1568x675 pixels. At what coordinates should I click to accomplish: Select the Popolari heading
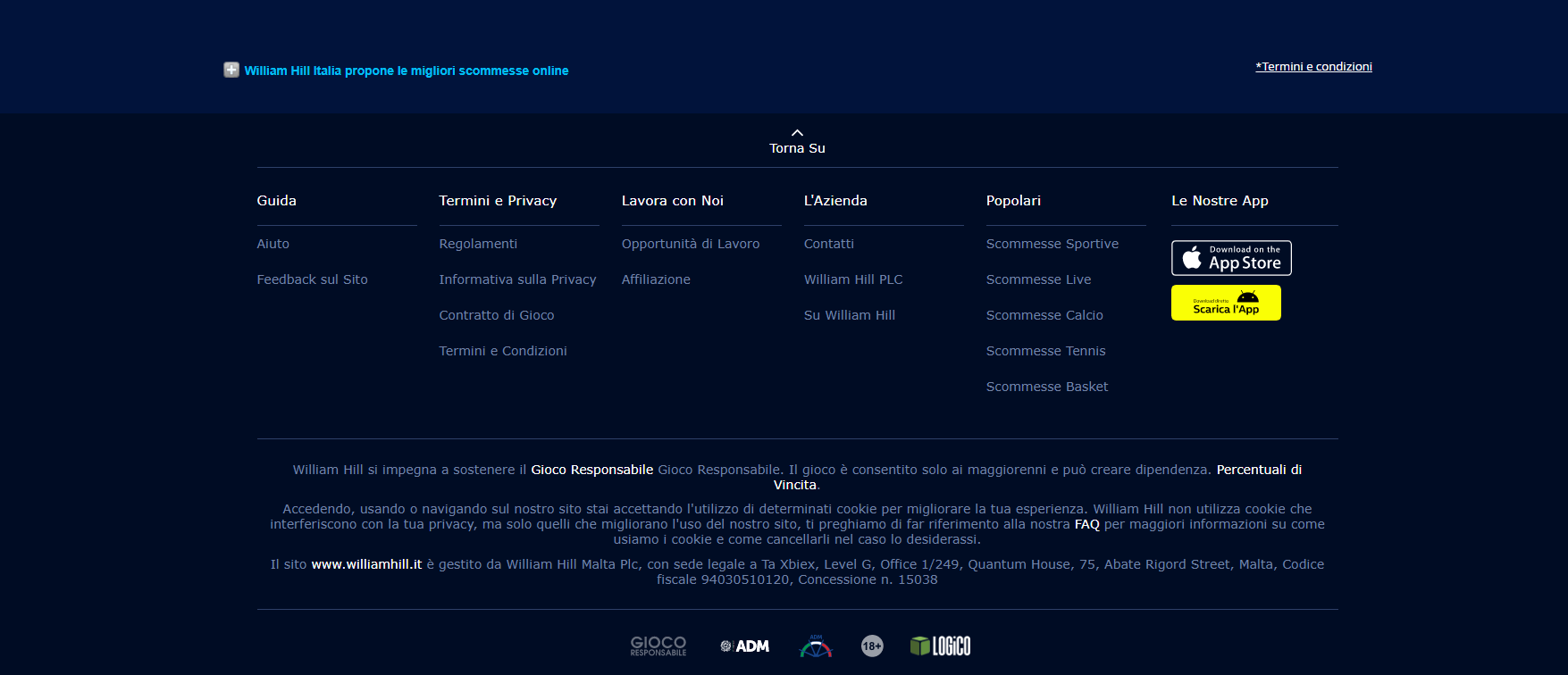pos(1013,201)
